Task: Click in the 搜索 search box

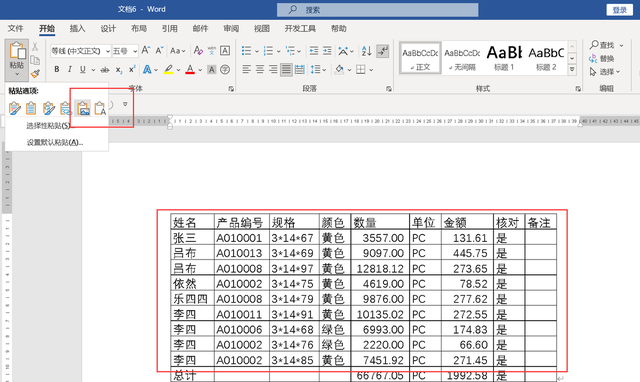Action: 378,10
